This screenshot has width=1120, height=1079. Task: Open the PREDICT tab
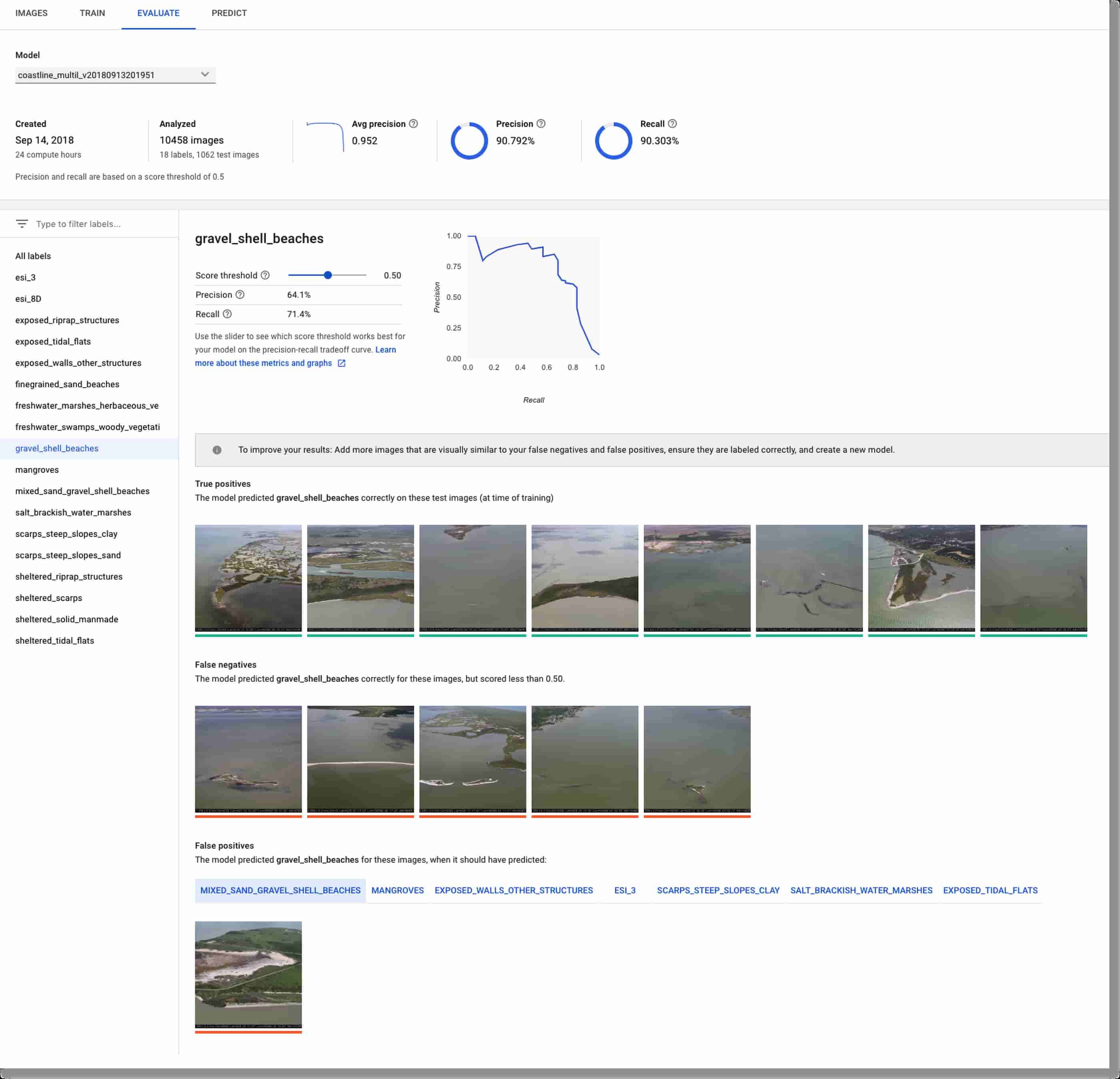pyautogui.click(x=229, y=13)
